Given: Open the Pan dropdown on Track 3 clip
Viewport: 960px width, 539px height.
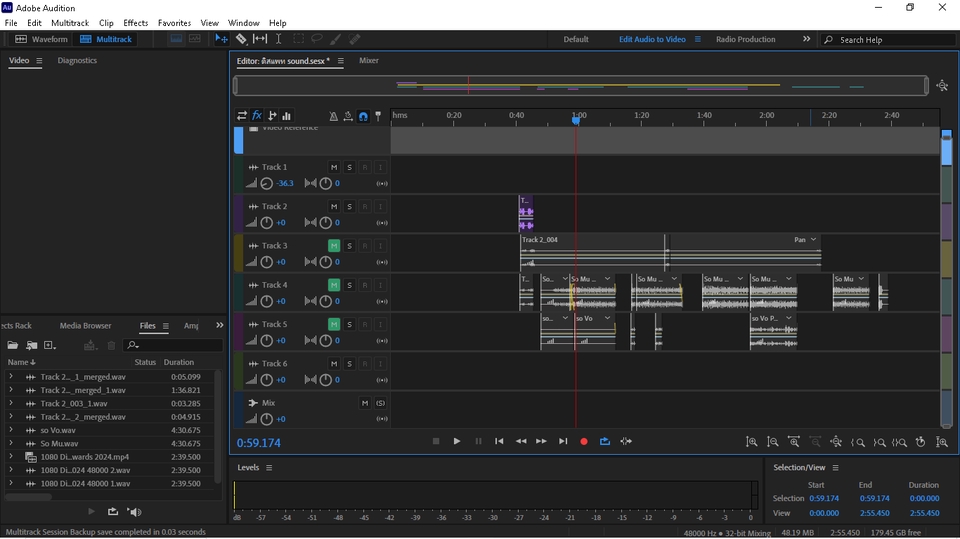Looking at the screenshot, I should [x=813, y=240].
